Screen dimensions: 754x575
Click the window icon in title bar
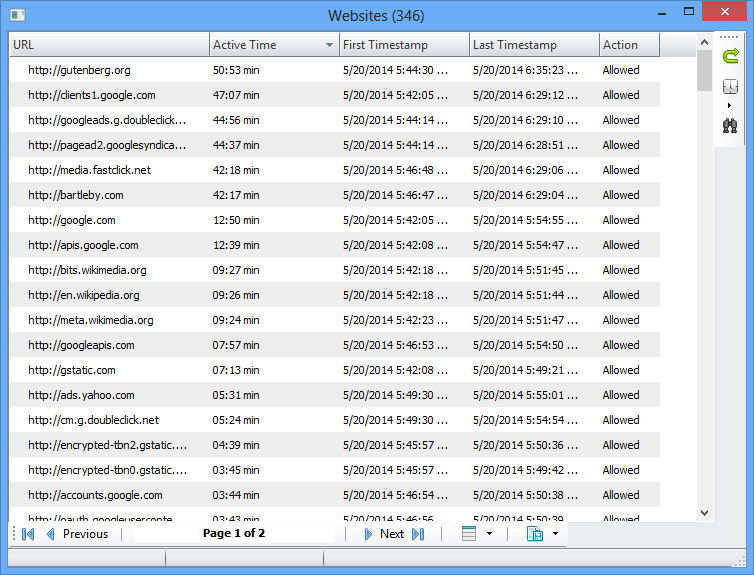tap(17, 15)
